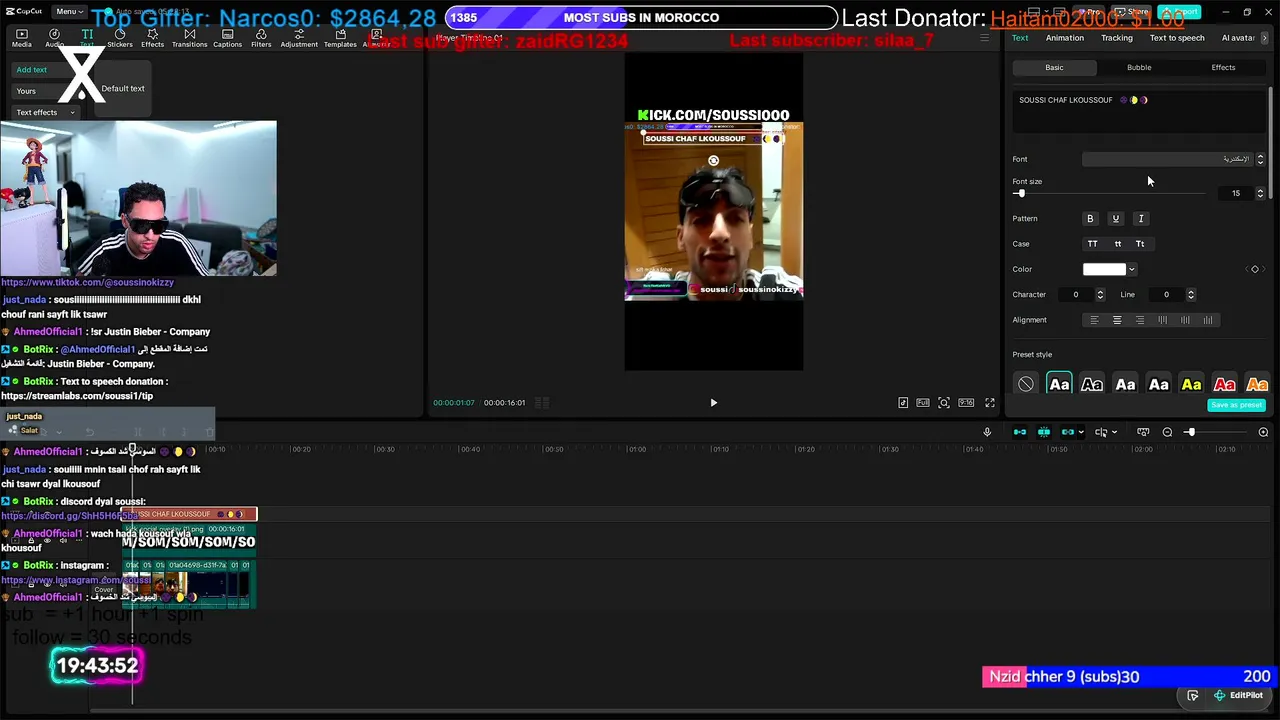Screen dimensions: 1280x720
Task: Open the streamlabs tip link
Action: pyautogui.click(x=77, y=396)
